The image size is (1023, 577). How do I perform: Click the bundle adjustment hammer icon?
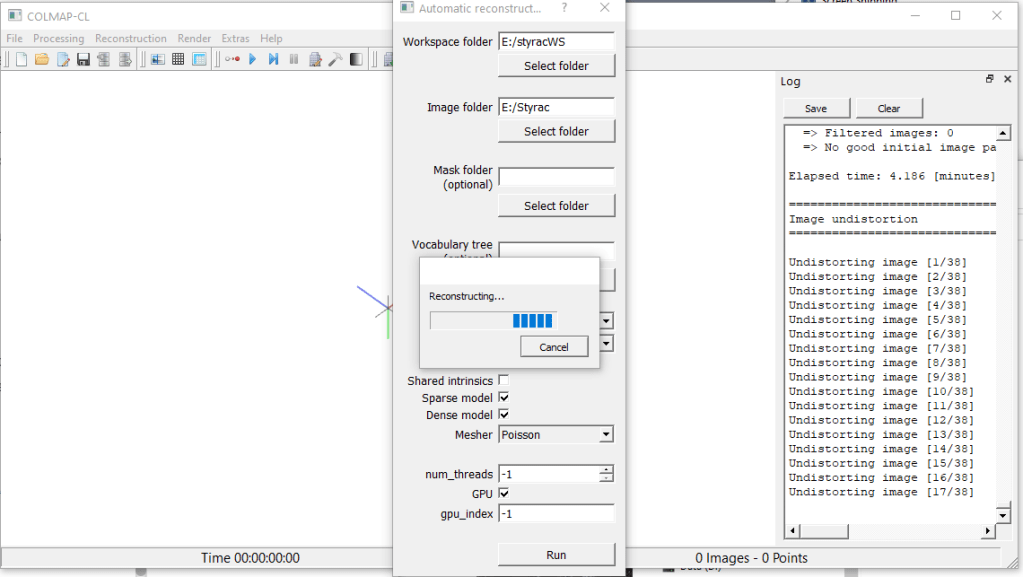click(x=335, y=60)
